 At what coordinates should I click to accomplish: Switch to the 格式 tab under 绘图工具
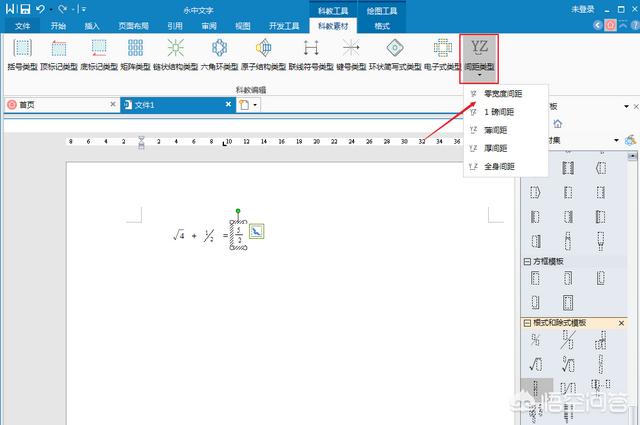click(382, 26)
